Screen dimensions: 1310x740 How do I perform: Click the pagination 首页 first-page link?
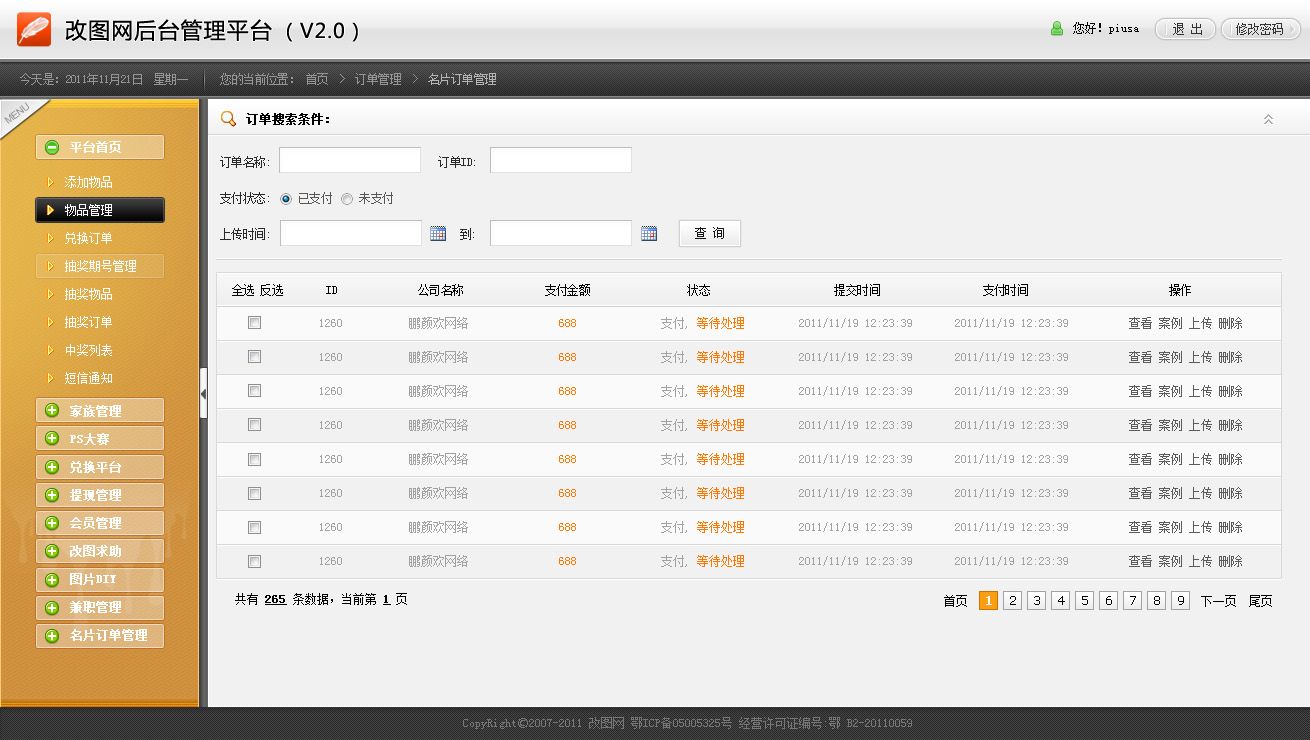click(955, 601)
